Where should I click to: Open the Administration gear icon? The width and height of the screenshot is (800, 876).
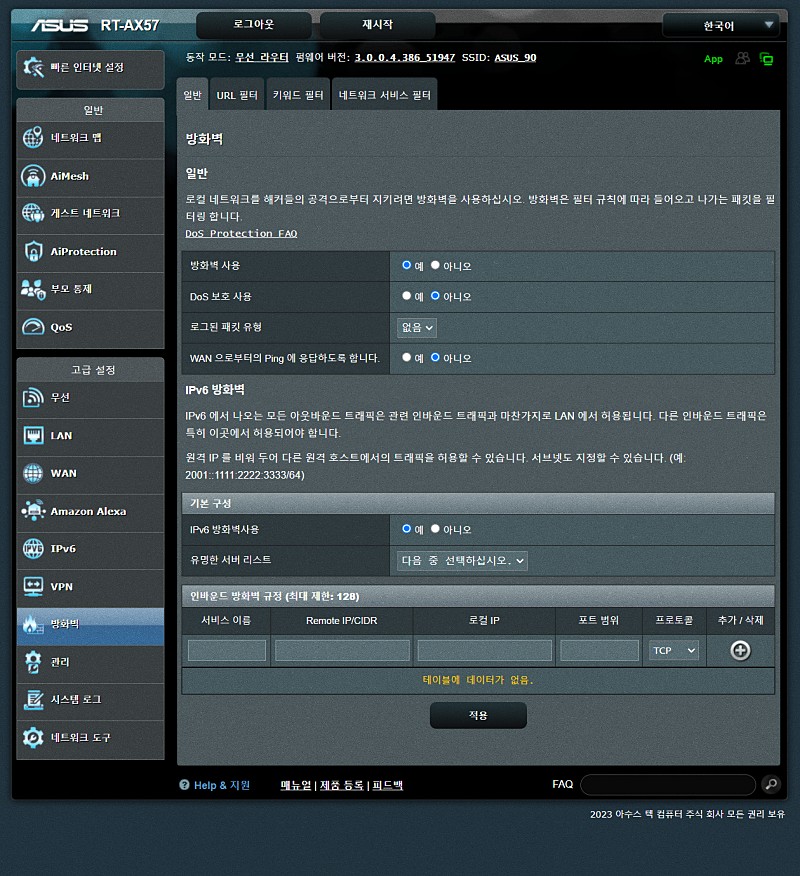(33, 662)
